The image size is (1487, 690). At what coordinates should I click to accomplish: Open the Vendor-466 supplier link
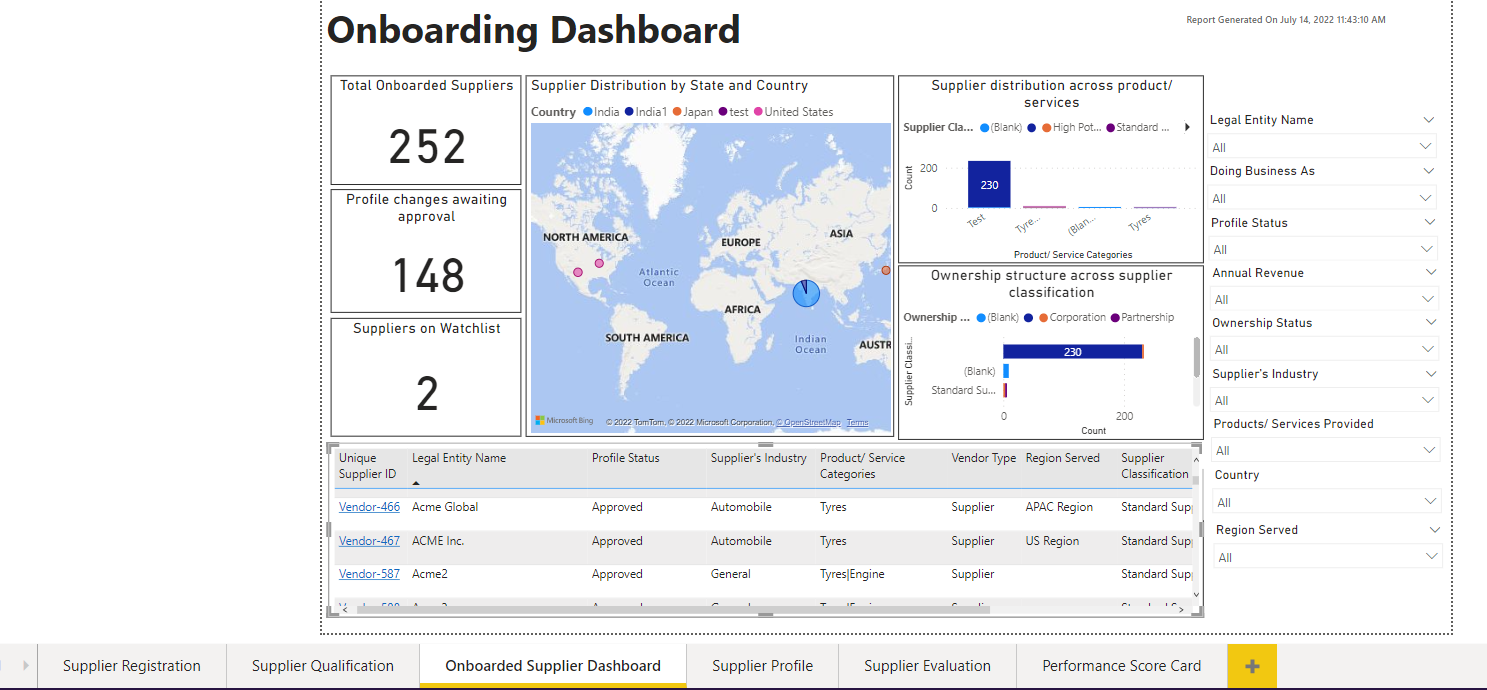click(x=369, y=507)
